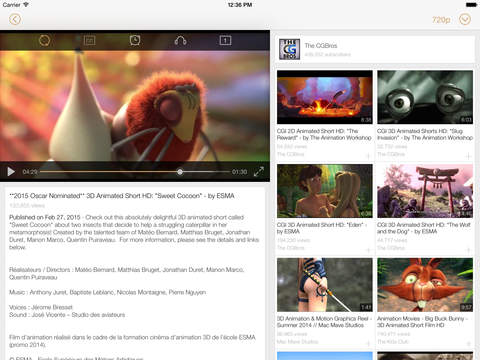Click the Sound : José Vicente line
480x360 pixels.
(x=67, y=315)
